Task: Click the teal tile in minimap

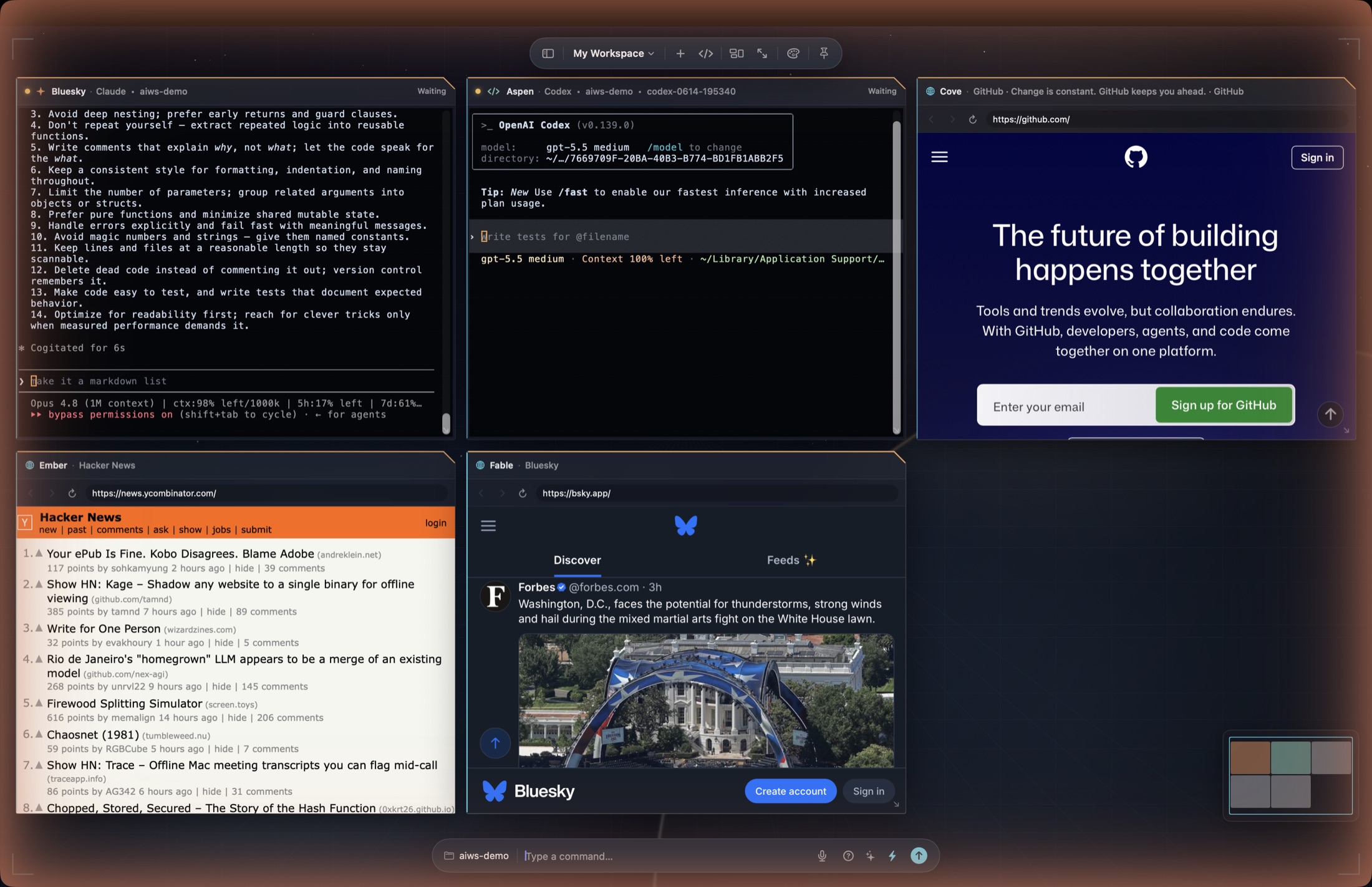Action: pyautogui.click(x=1290, y=757)
